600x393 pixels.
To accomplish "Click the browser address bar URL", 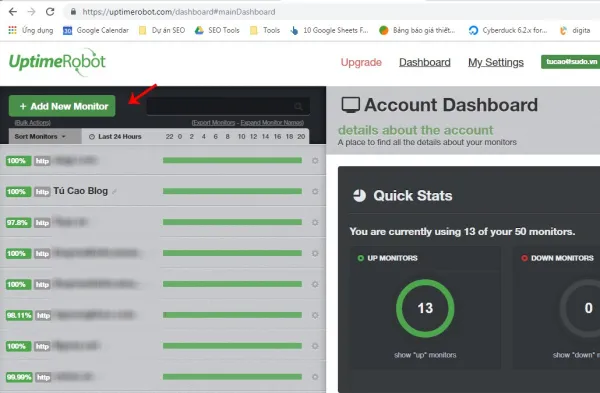I will [179, 12].
